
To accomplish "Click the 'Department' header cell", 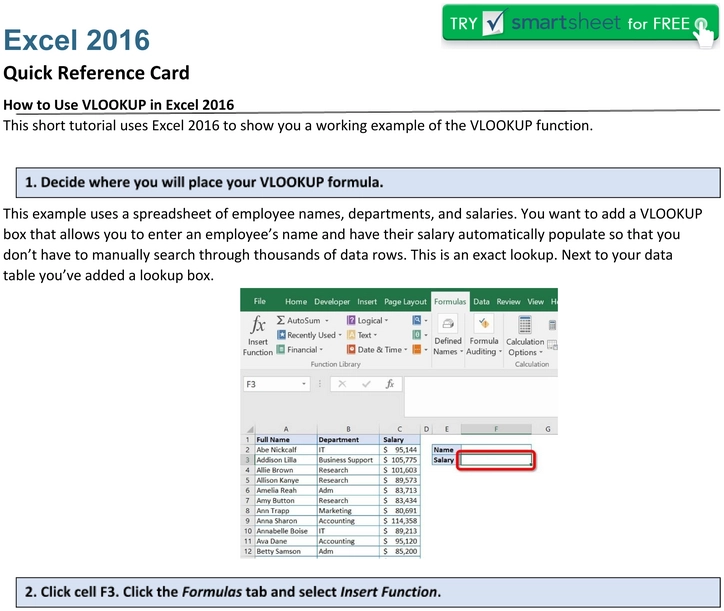I will pos(348,440).
